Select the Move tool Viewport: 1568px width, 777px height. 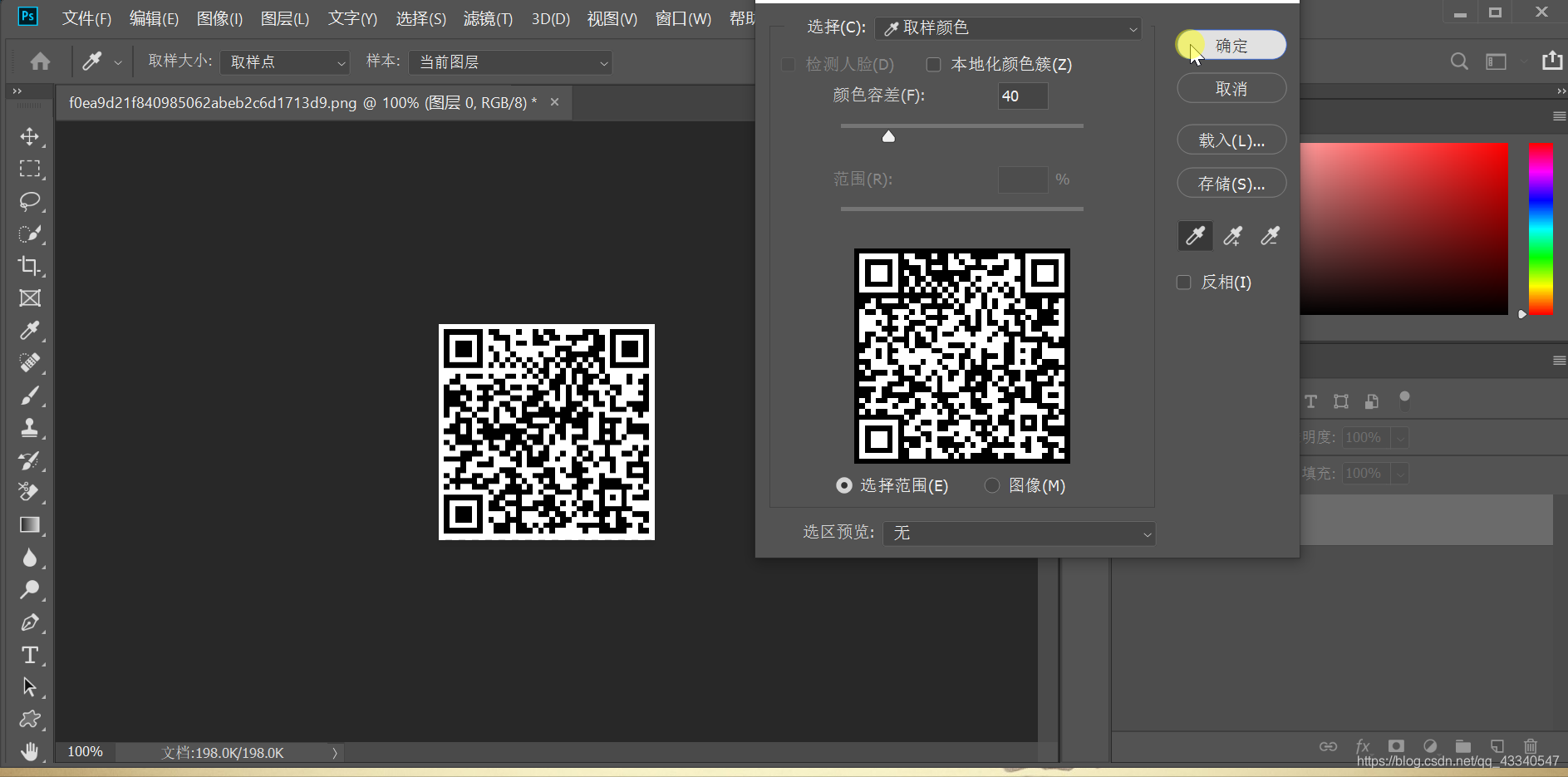30,136
